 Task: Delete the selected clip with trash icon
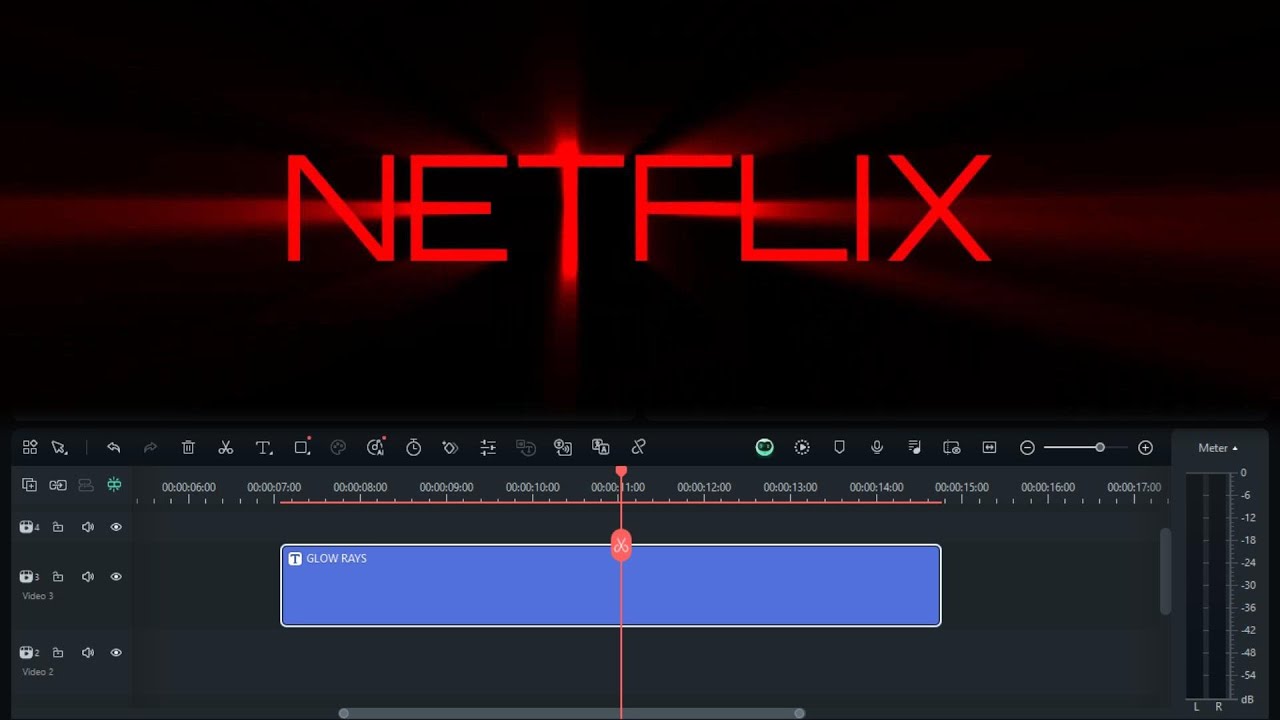188,447
